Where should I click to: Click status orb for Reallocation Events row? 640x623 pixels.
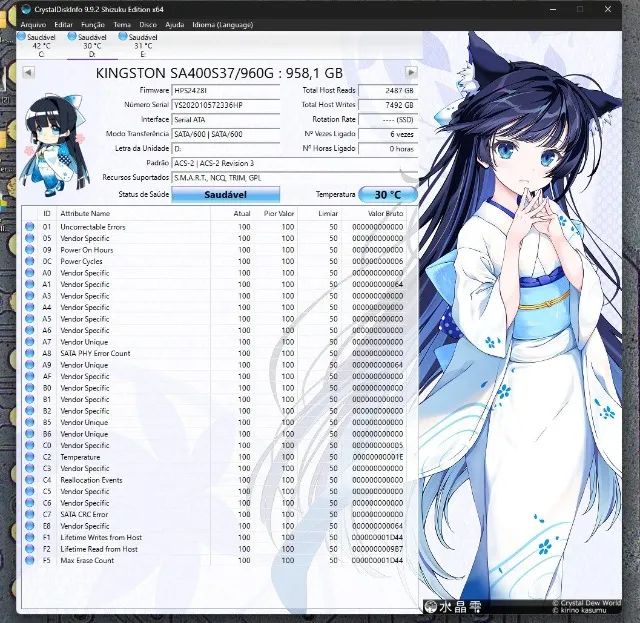[x=29, y=480]
